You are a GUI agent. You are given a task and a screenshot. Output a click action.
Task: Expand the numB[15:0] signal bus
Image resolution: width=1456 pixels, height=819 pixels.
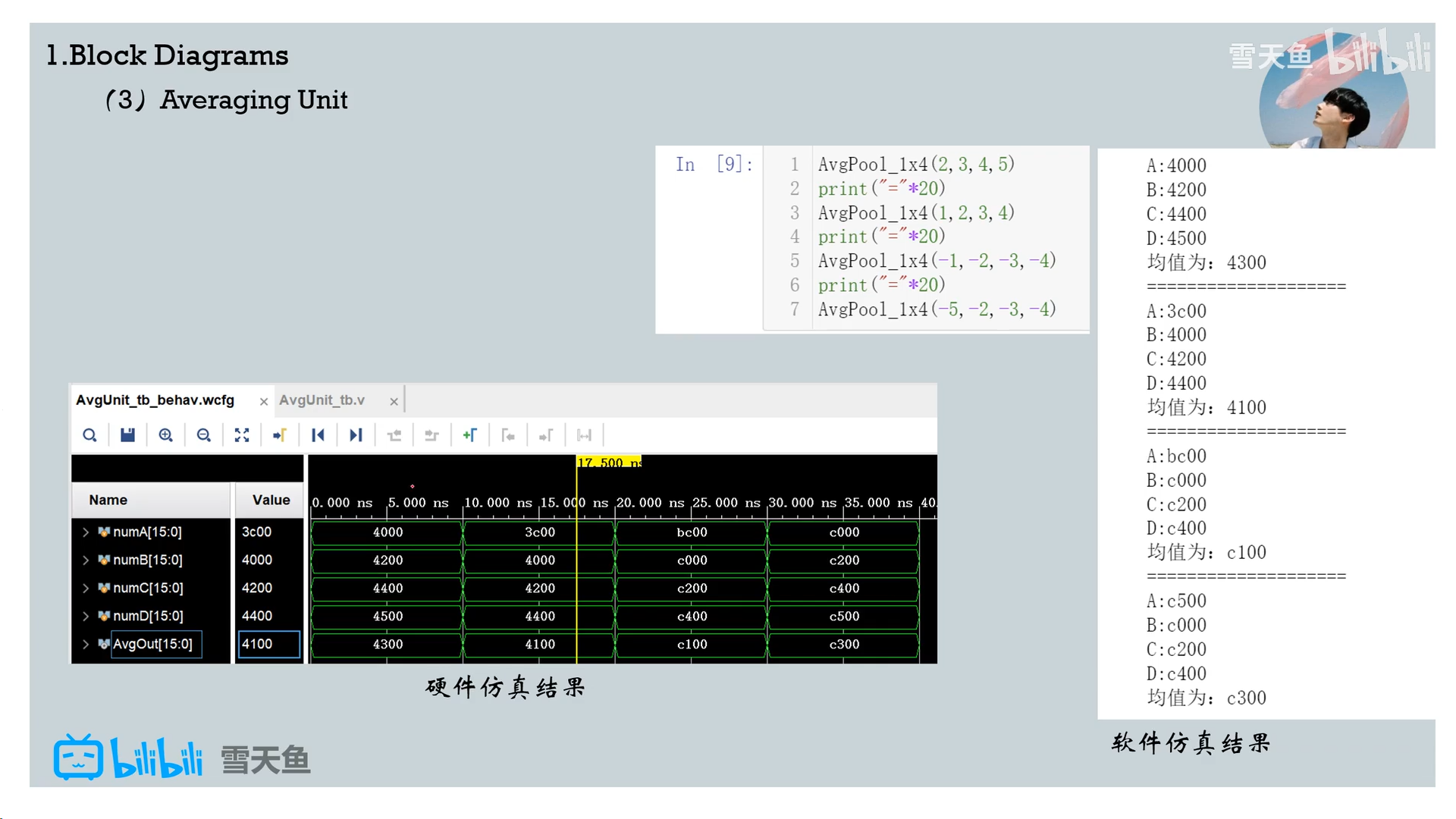pyautogui.click(x=86, y=560)
